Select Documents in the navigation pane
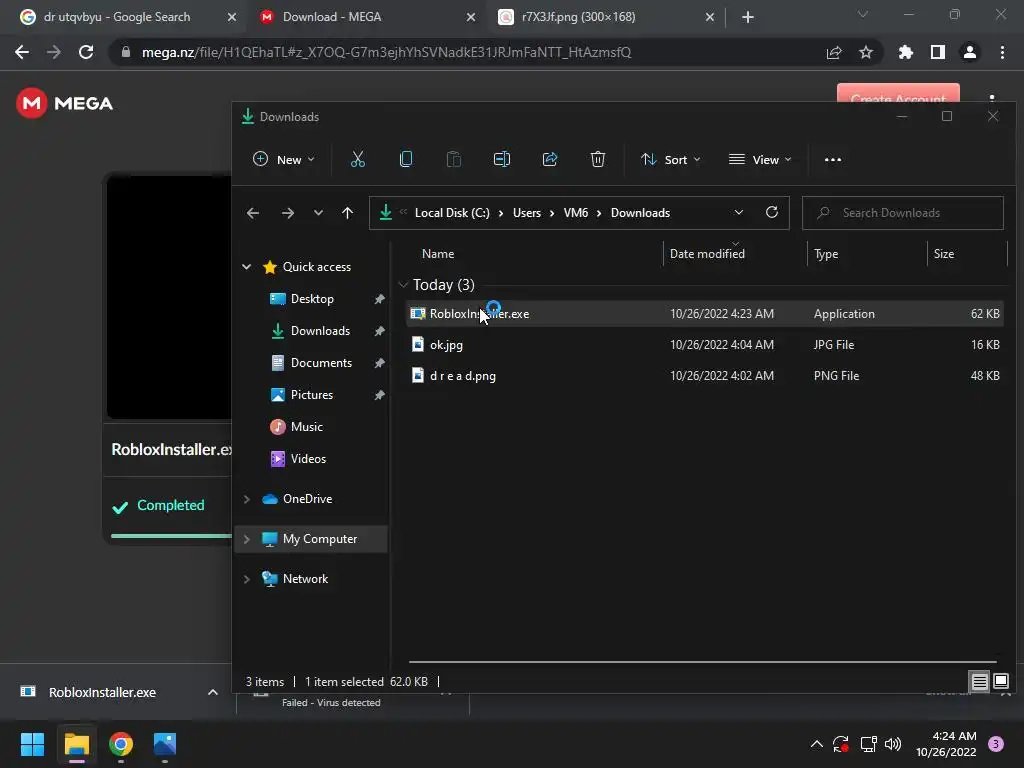The height and width of the screenshot is (768, 1024). pyautogui.click(x=321, y=362)
